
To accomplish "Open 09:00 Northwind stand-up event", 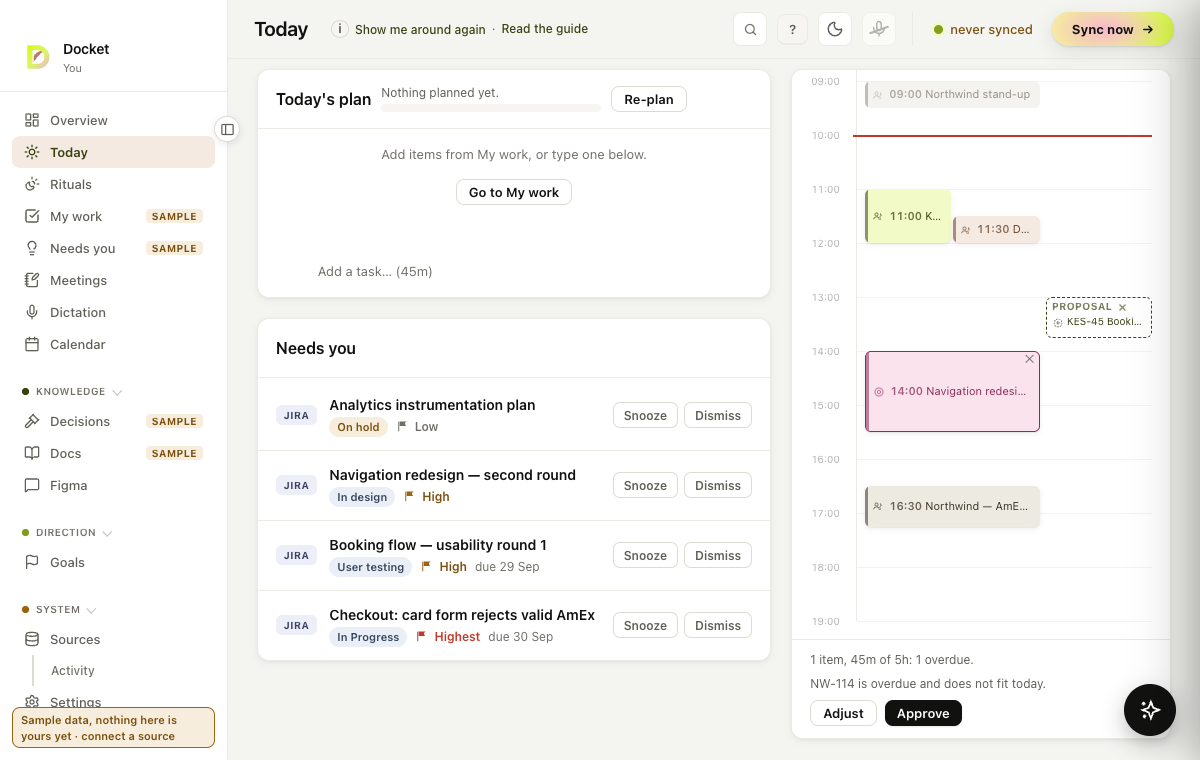I will tap(952, 95).
